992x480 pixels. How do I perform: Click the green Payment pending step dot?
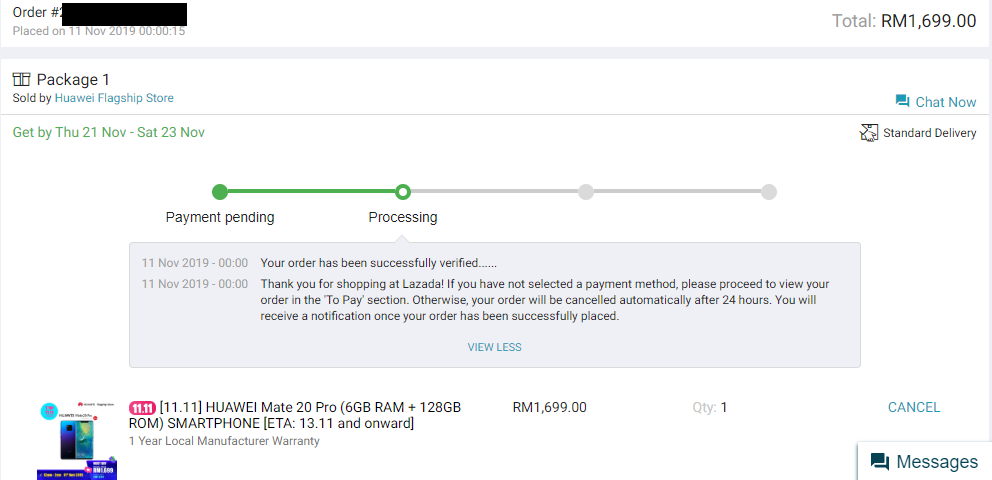220,191
